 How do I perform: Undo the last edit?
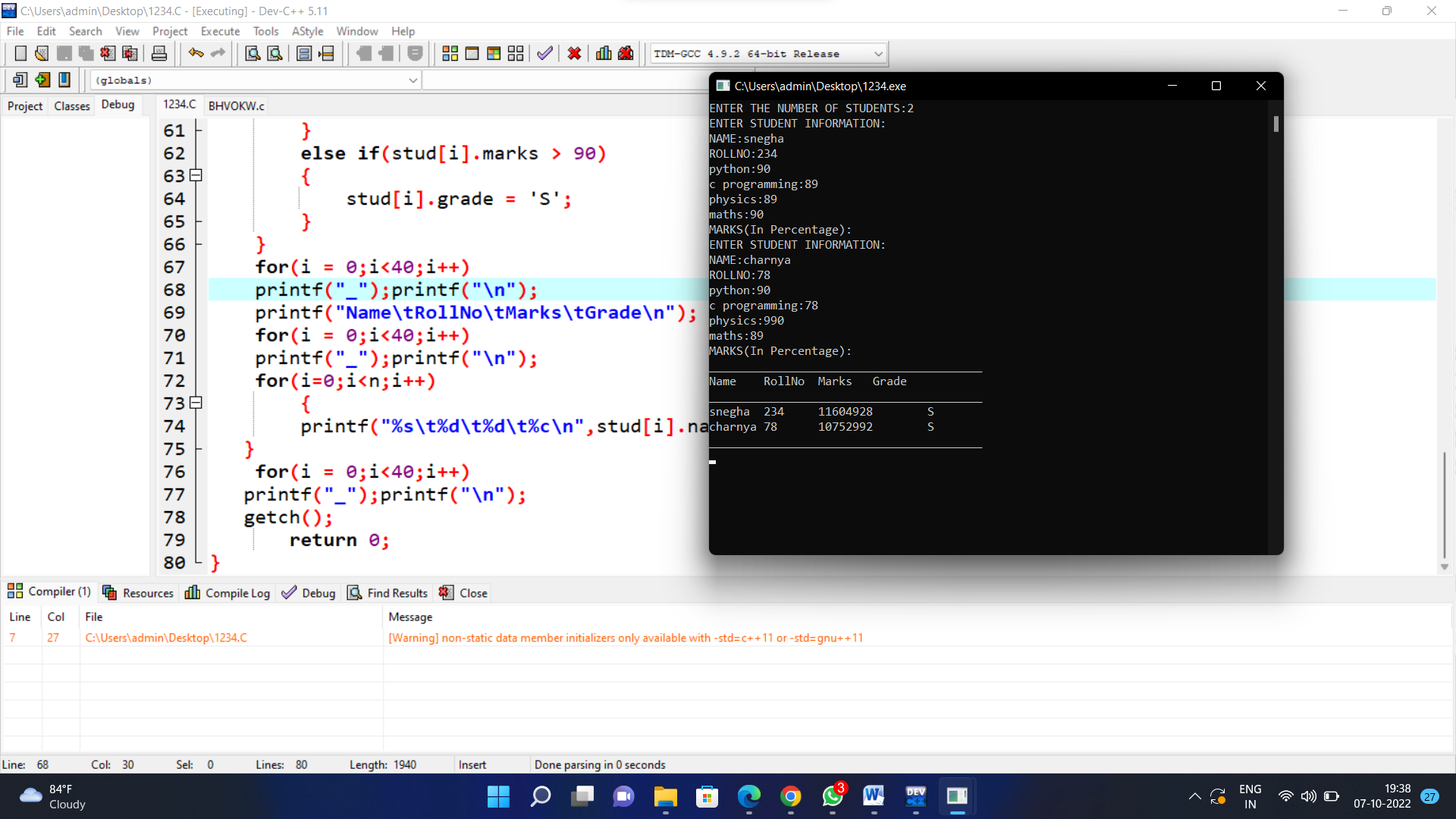[196, 53]
